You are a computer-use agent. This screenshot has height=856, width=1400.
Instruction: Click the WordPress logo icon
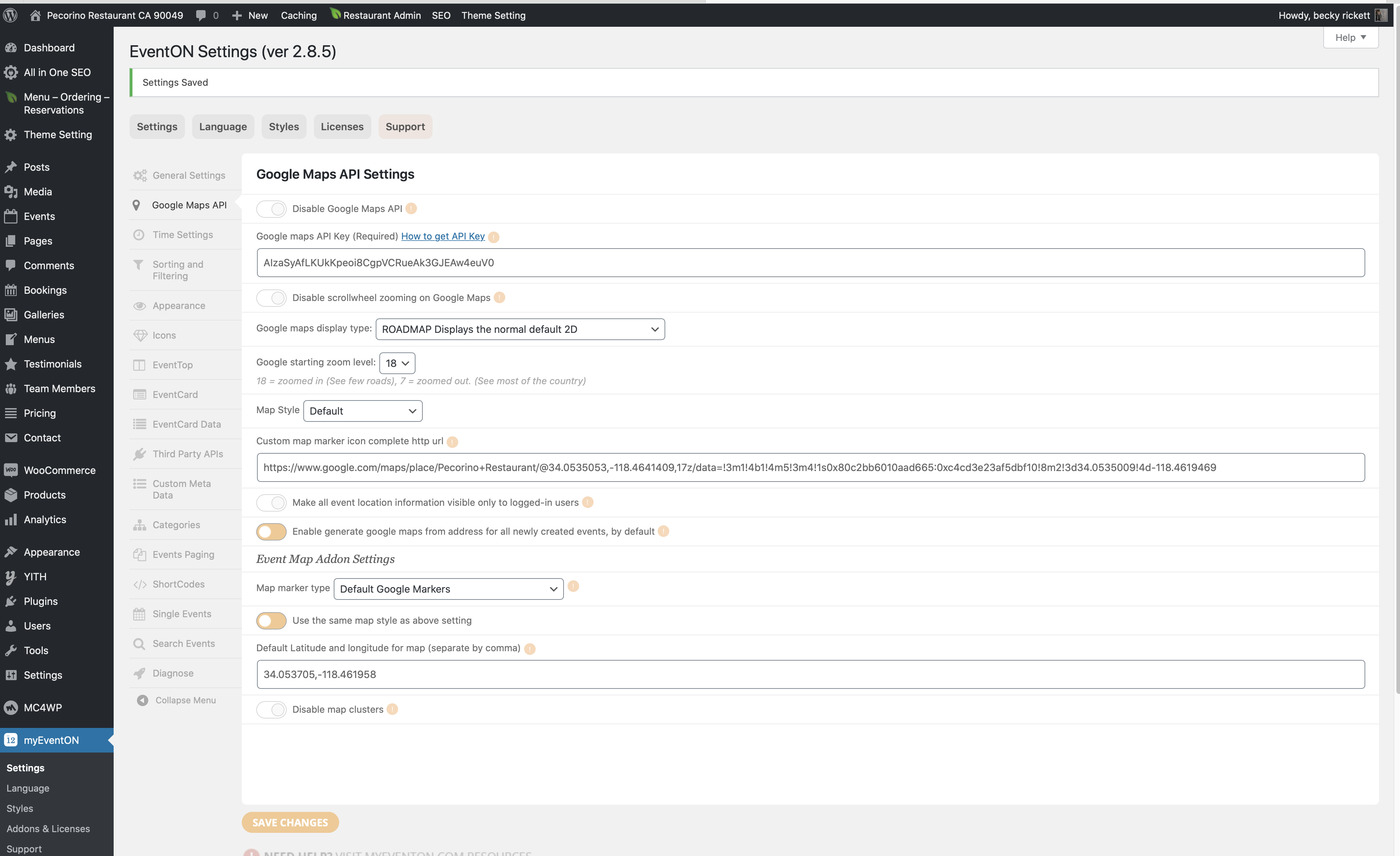pos(10,15)
